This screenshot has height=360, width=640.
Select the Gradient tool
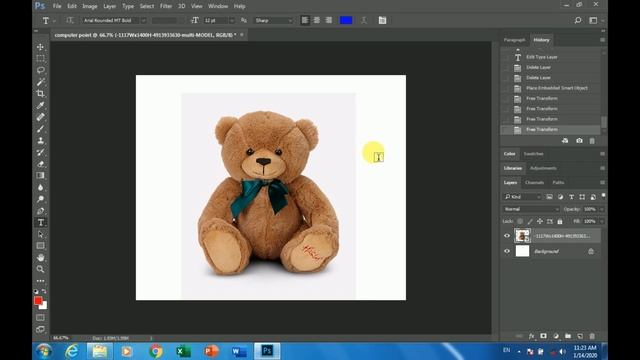(x=40, y=176)
